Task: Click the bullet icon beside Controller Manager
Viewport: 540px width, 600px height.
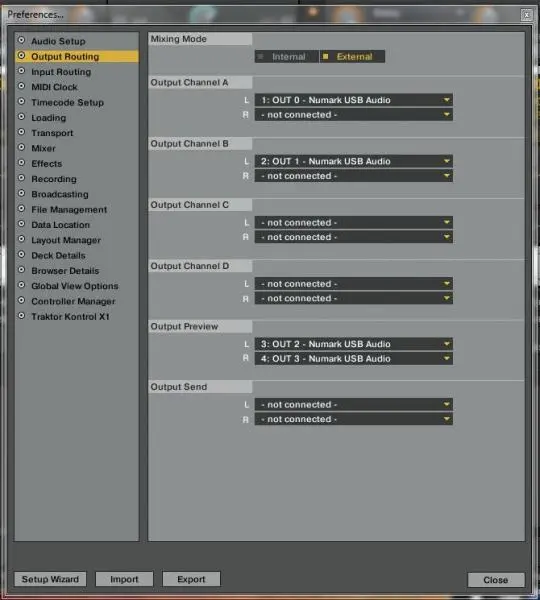Action: pyautogui.click(x=21, y=300)
